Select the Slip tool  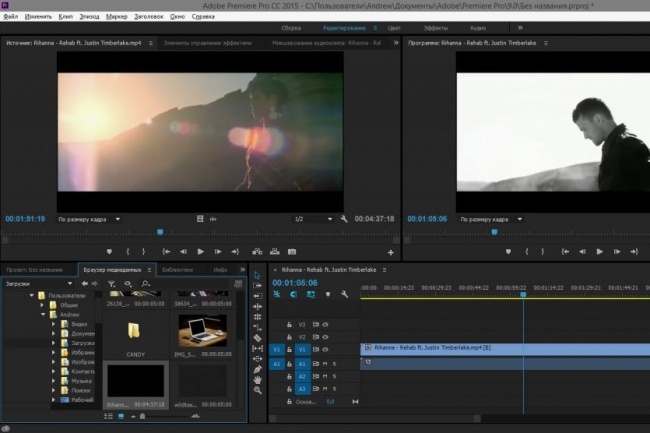pyautogui.click(x=257, y=348)
